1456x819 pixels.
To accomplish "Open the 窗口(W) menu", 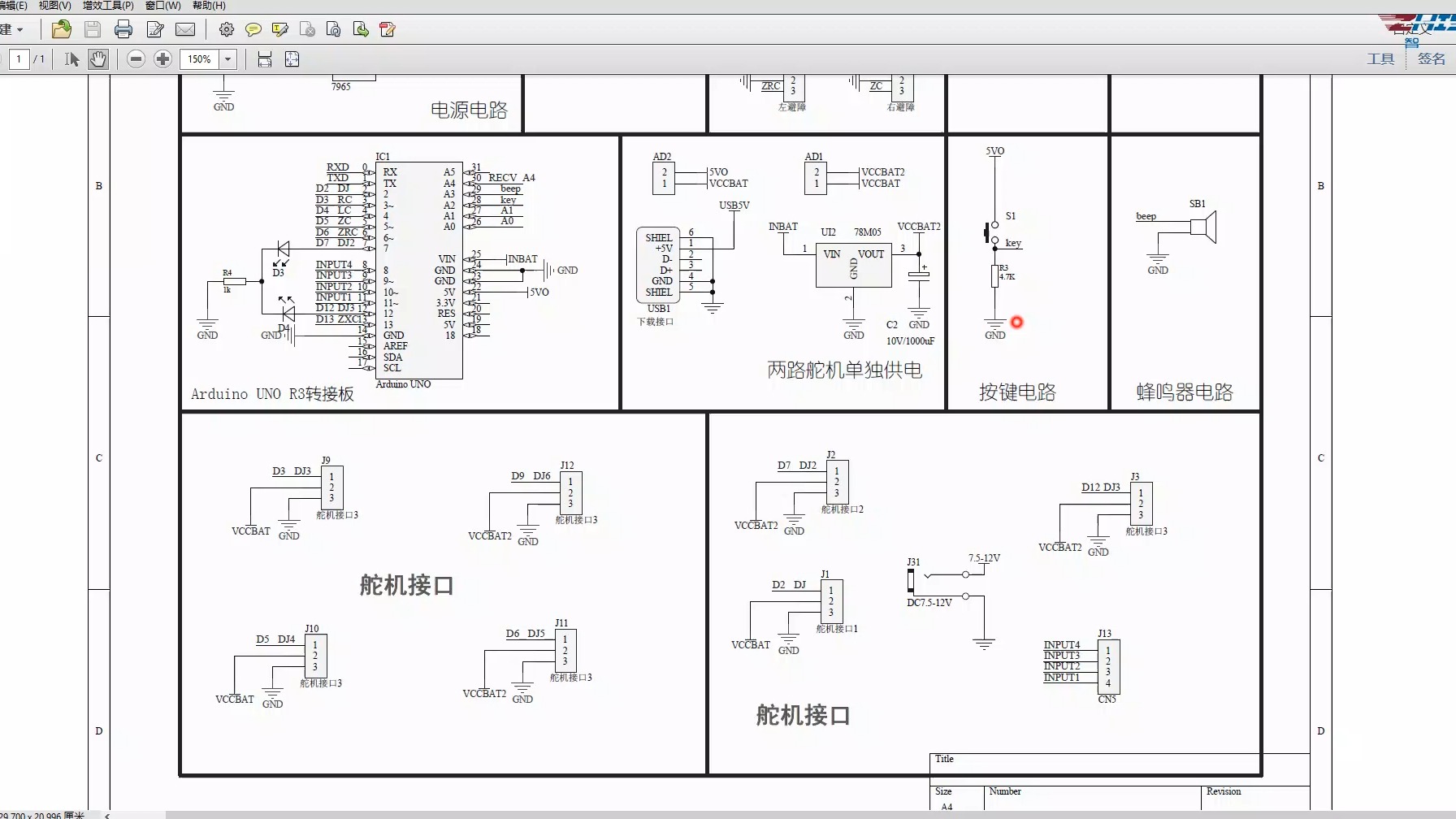I will pos(163,6).
